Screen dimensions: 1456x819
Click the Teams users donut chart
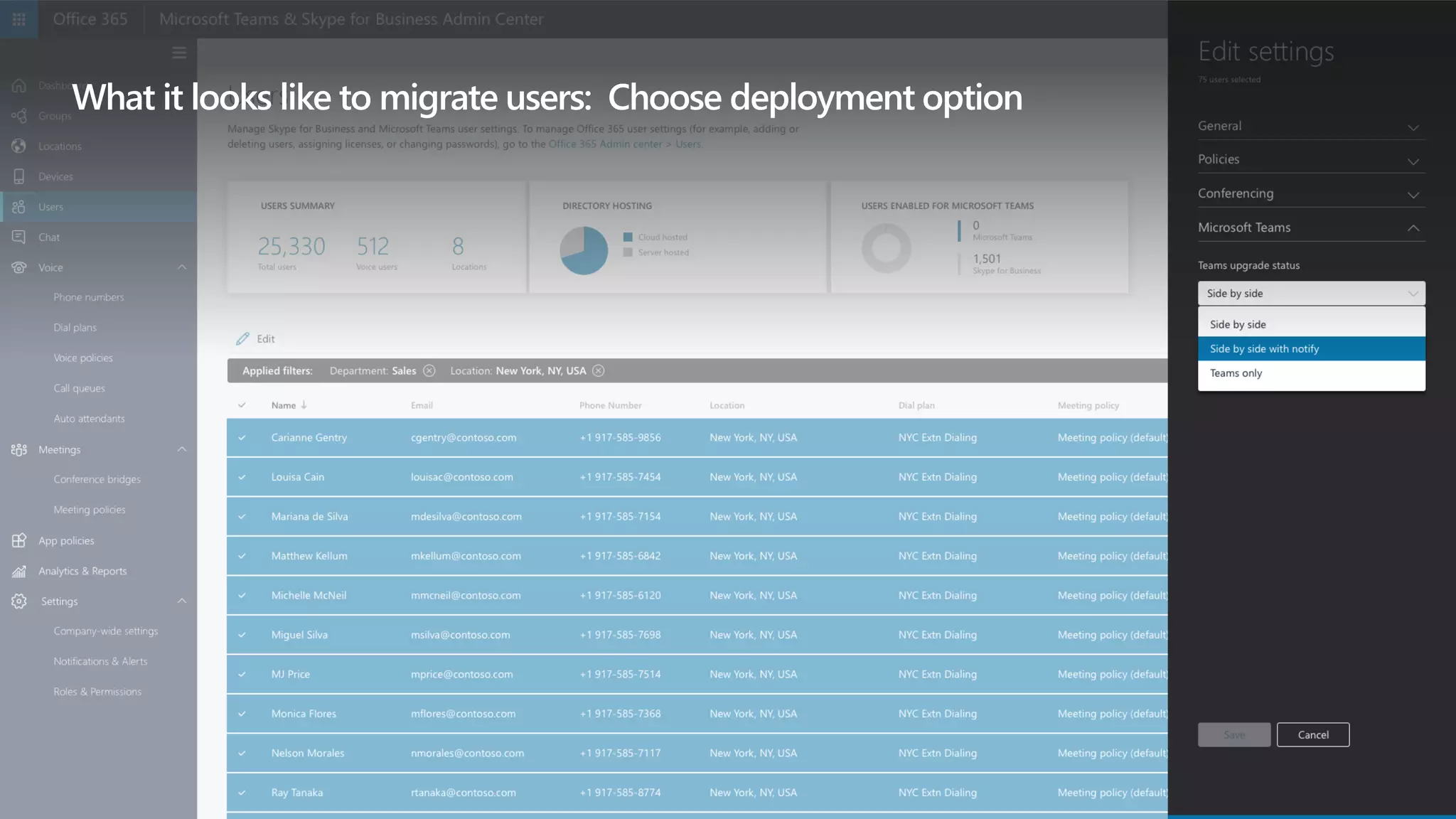click(887, 248)
